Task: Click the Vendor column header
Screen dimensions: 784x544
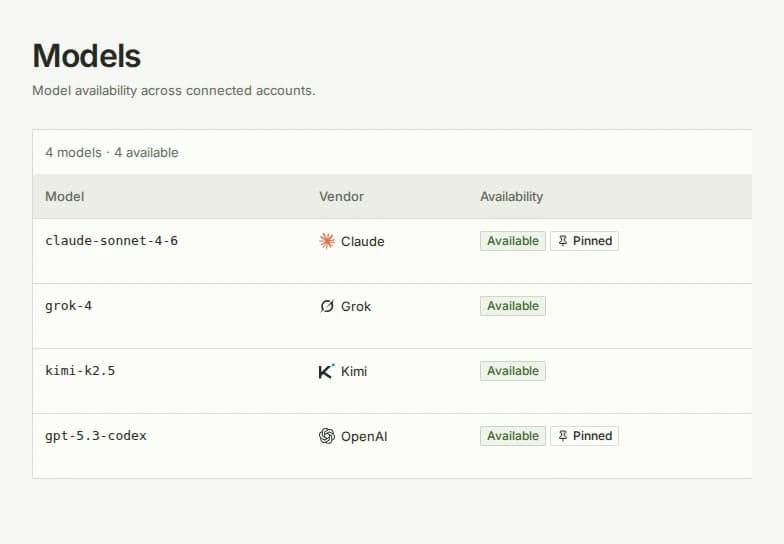Action: coord(342,196)
